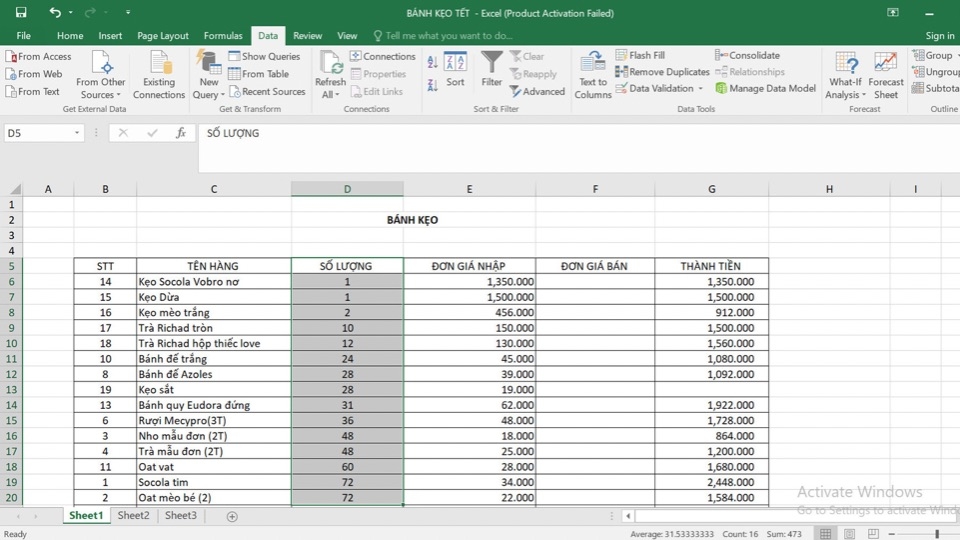Click cell containing Bánh quy Eudora đứng

(213, 405)
